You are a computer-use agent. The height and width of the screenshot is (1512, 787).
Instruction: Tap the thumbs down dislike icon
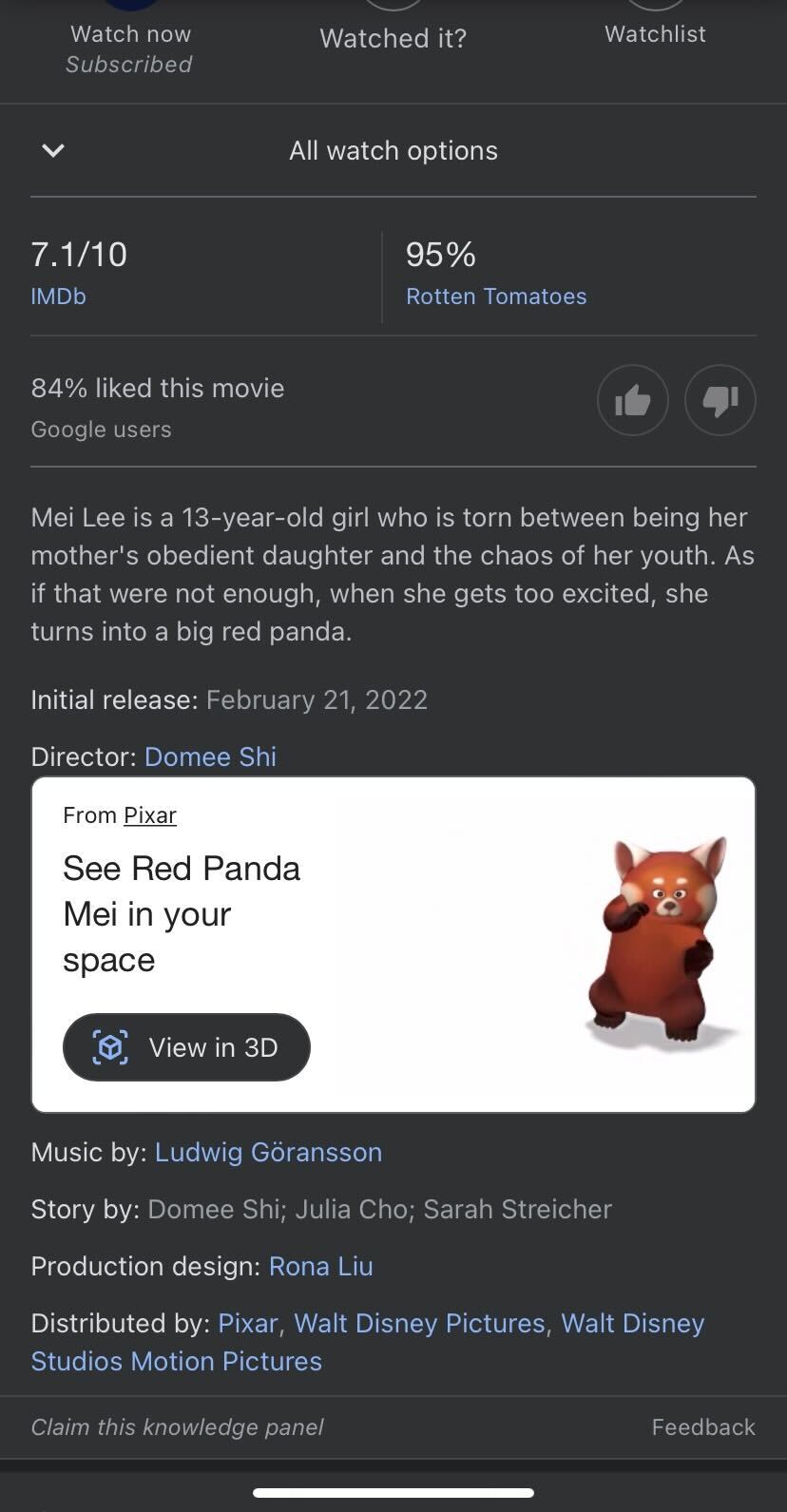tap(720, 401)
